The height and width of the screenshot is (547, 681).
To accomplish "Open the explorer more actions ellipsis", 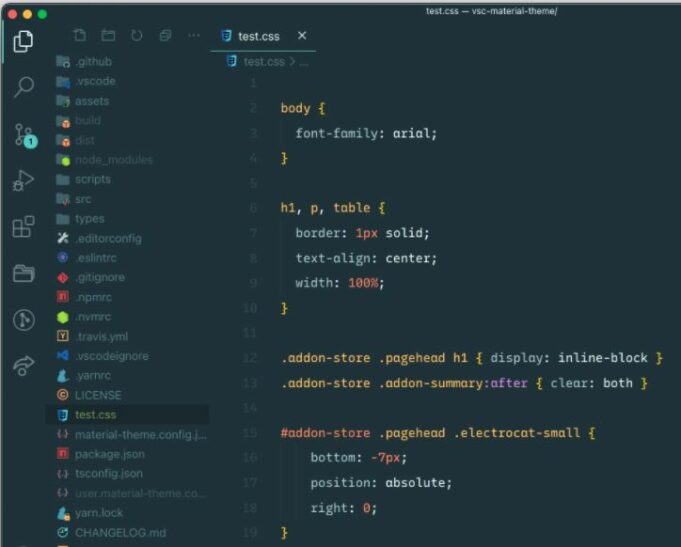I will coord(194,36).
